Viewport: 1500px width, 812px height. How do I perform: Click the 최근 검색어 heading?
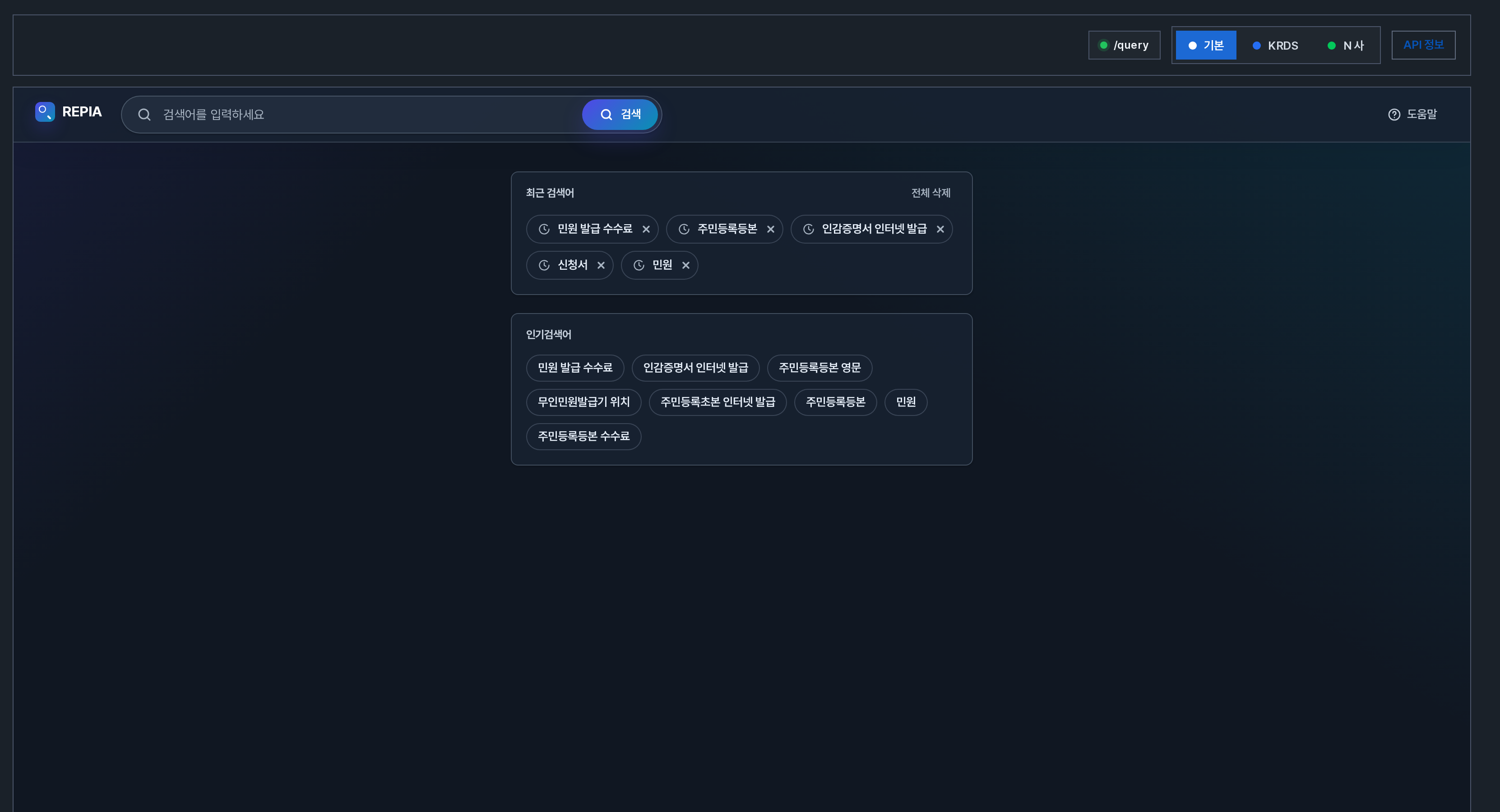pyautogui.click(x=550, y=193)
